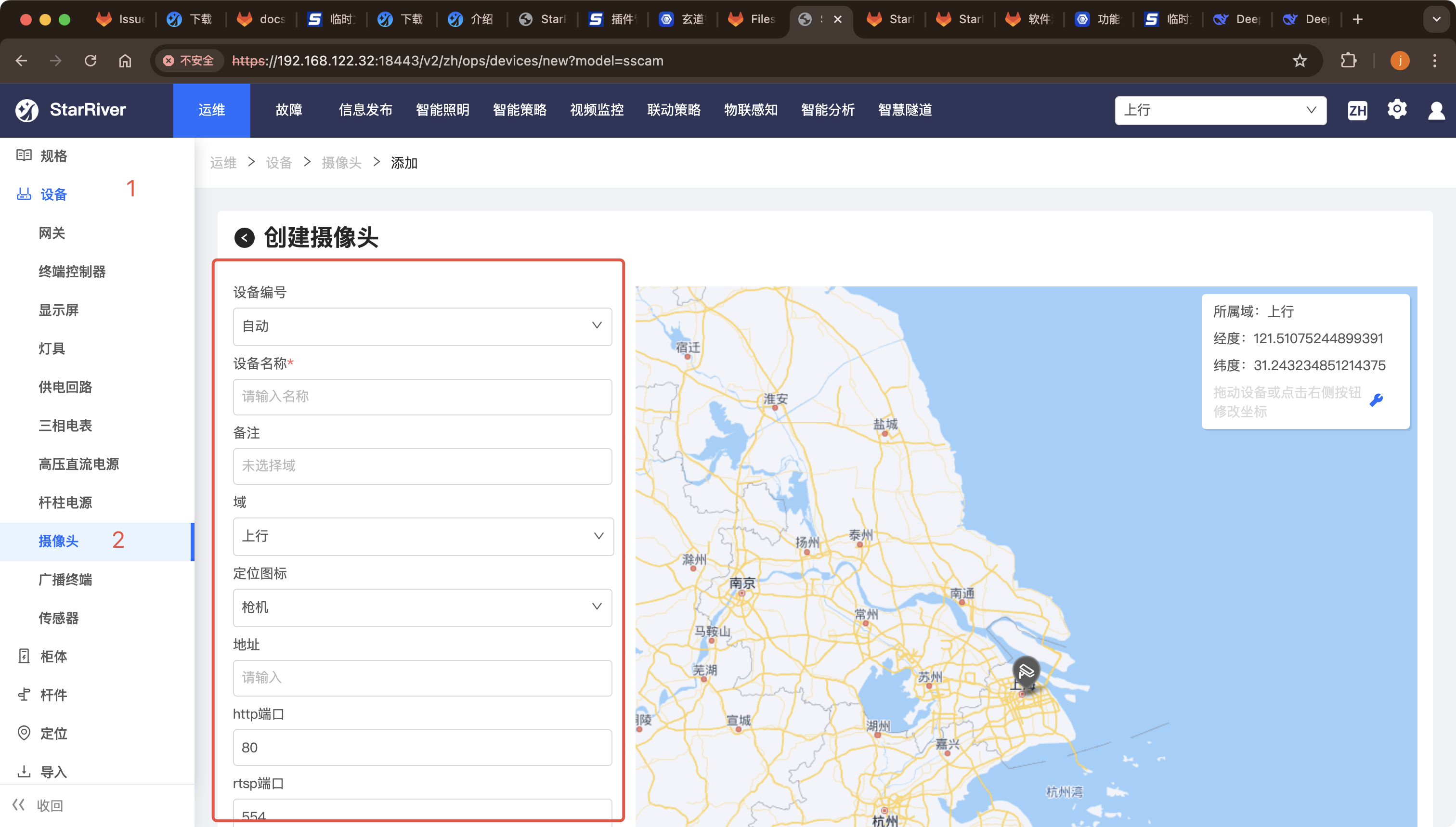Click the ZH language switch icon

(x=1357, y=110)
